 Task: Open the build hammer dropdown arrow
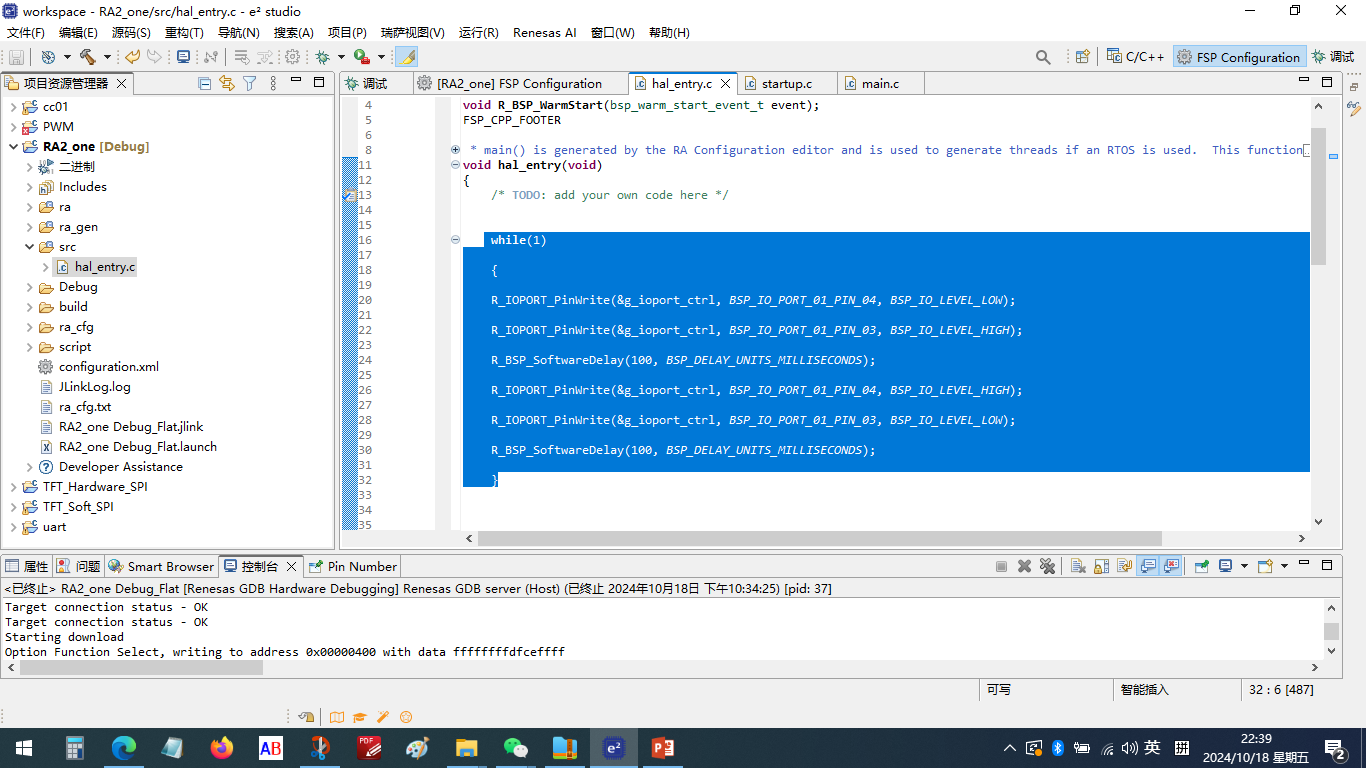[107, 57]
